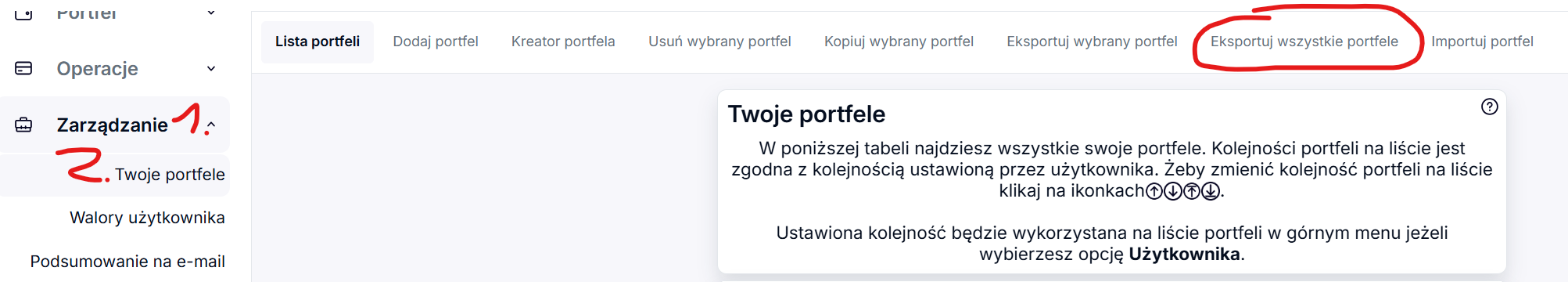Select Usuń wybrany portfel option
1568x282 pixels.
coord(719,42)
